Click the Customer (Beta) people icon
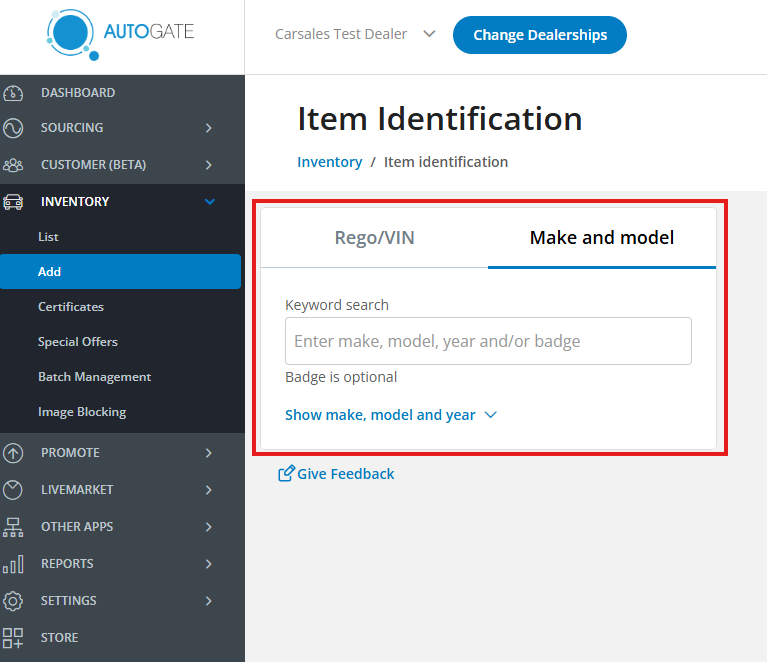The image size is (767, 662). [x=14, y=165]
